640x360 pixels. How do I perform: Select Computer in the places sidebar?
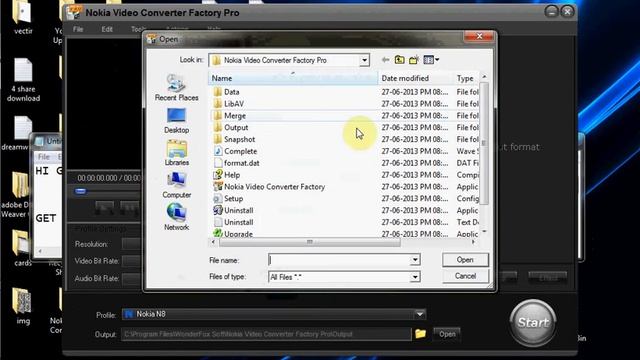tap(176, 185)
